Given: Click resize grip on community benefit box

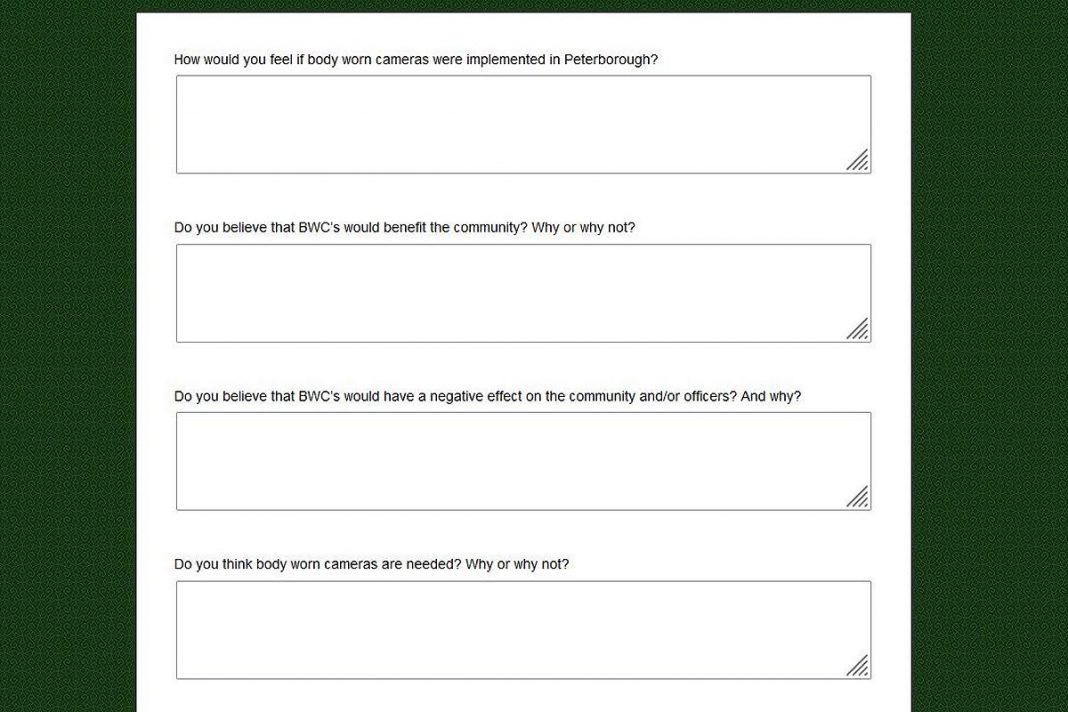Looking at the screenshot, I should click(x=858, y=330).
